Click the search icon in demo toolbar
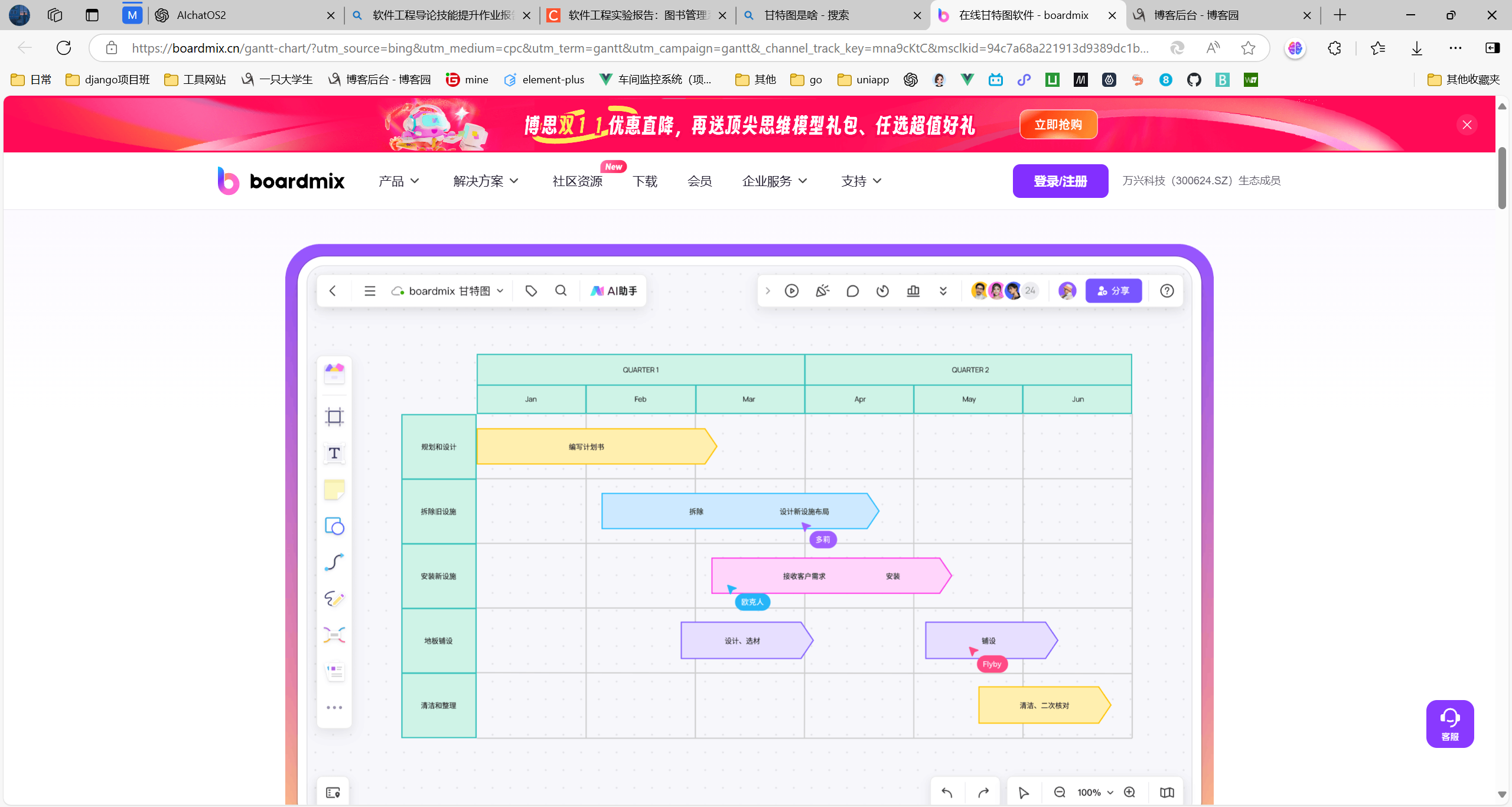The height and width of the screenshot is (807, 1512). coord(561,291)
